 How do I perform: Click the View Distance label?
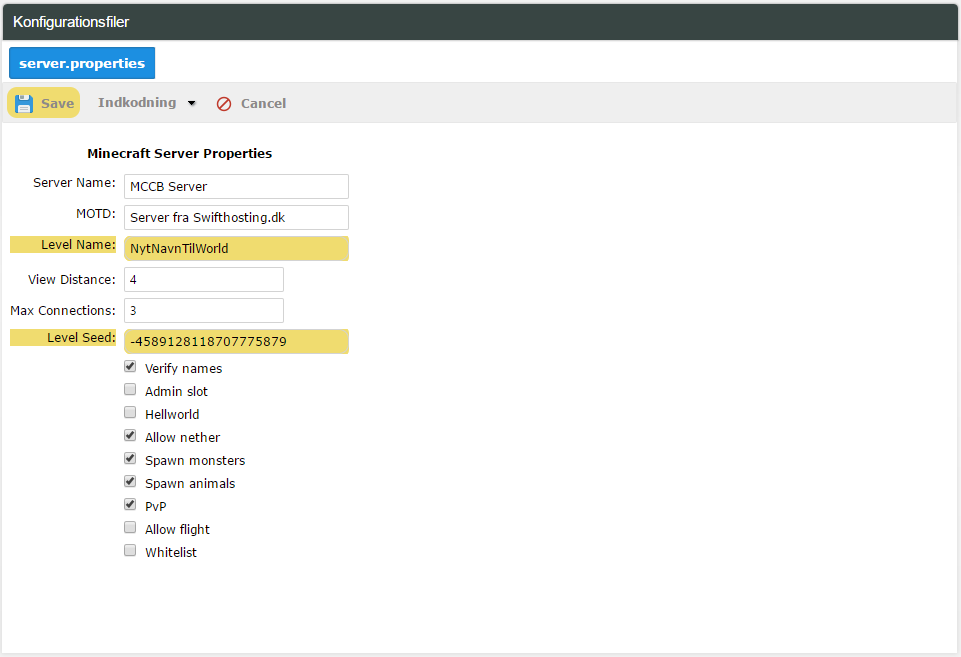72,279
